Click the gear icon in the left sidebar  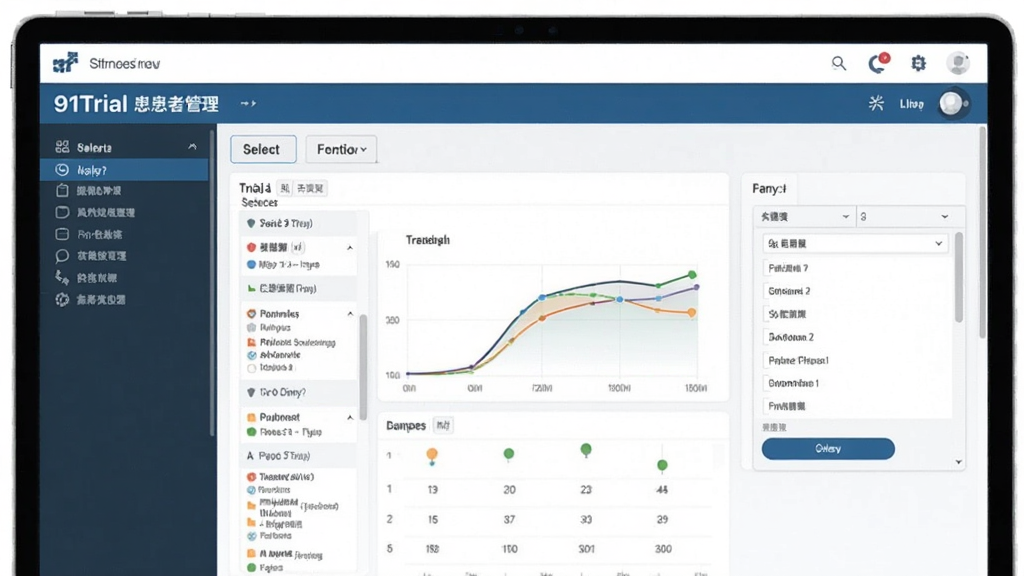(x=62, y=300)
